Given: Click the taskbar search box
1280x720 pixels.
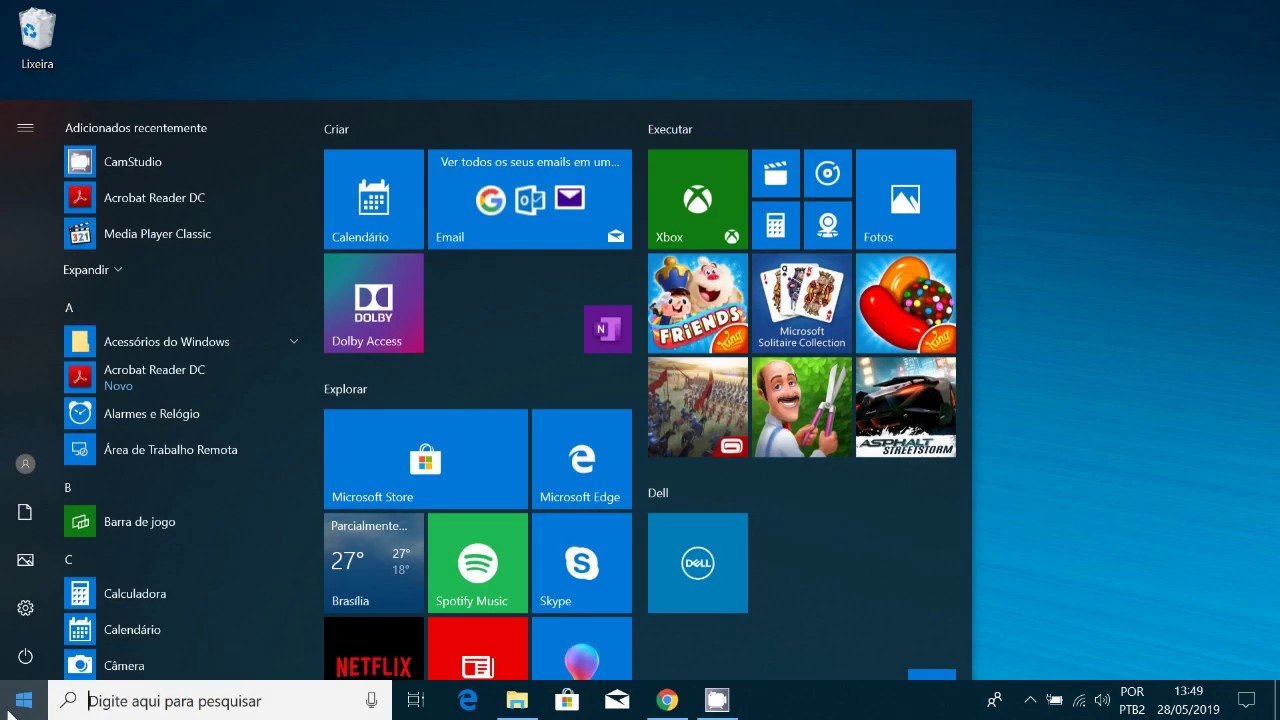Looking at the screenshot, I should tap(218, 700).
